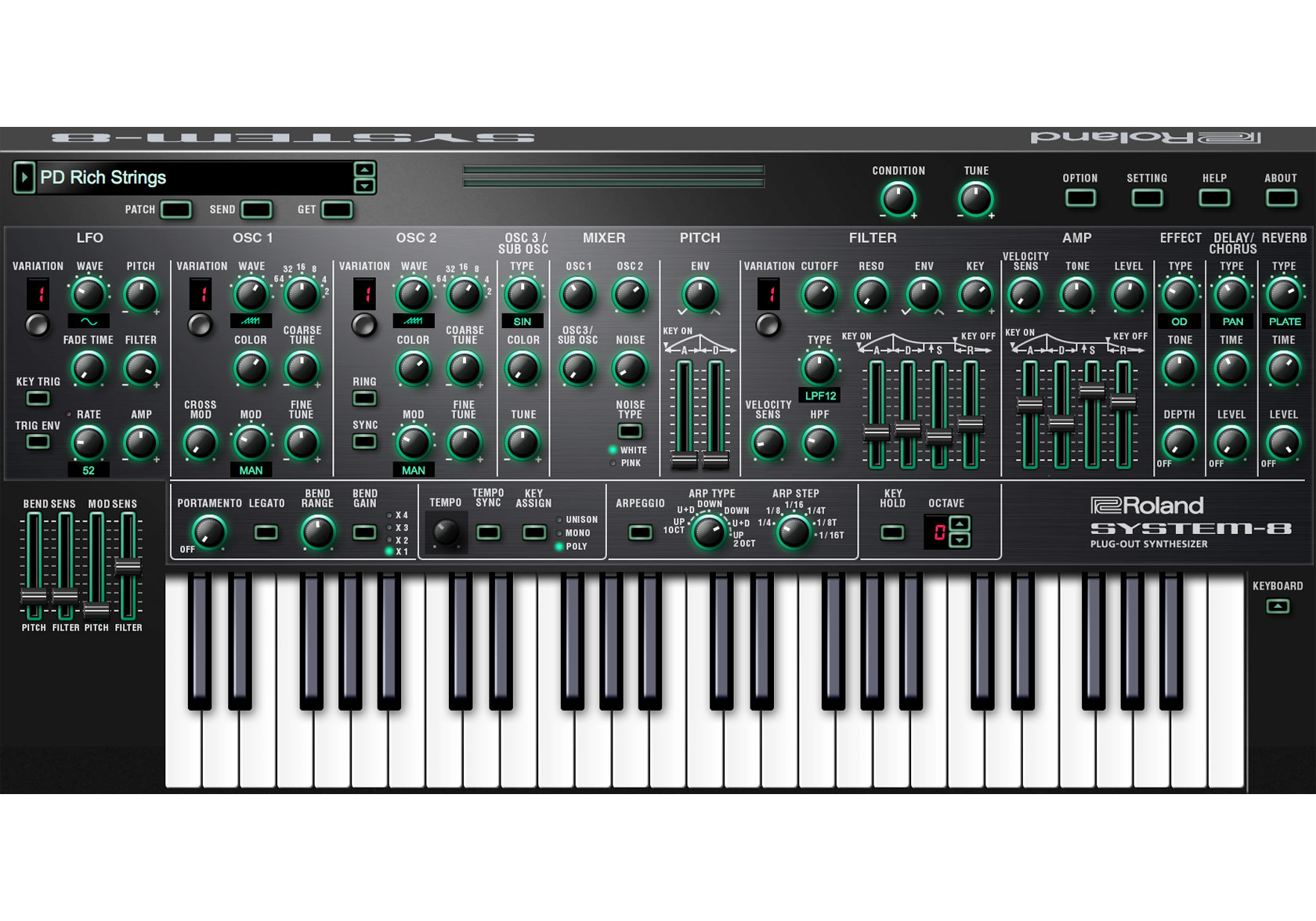Click the PITCH ENV knob
This screenshot has height=921, width=1316.
click(700, 294)
